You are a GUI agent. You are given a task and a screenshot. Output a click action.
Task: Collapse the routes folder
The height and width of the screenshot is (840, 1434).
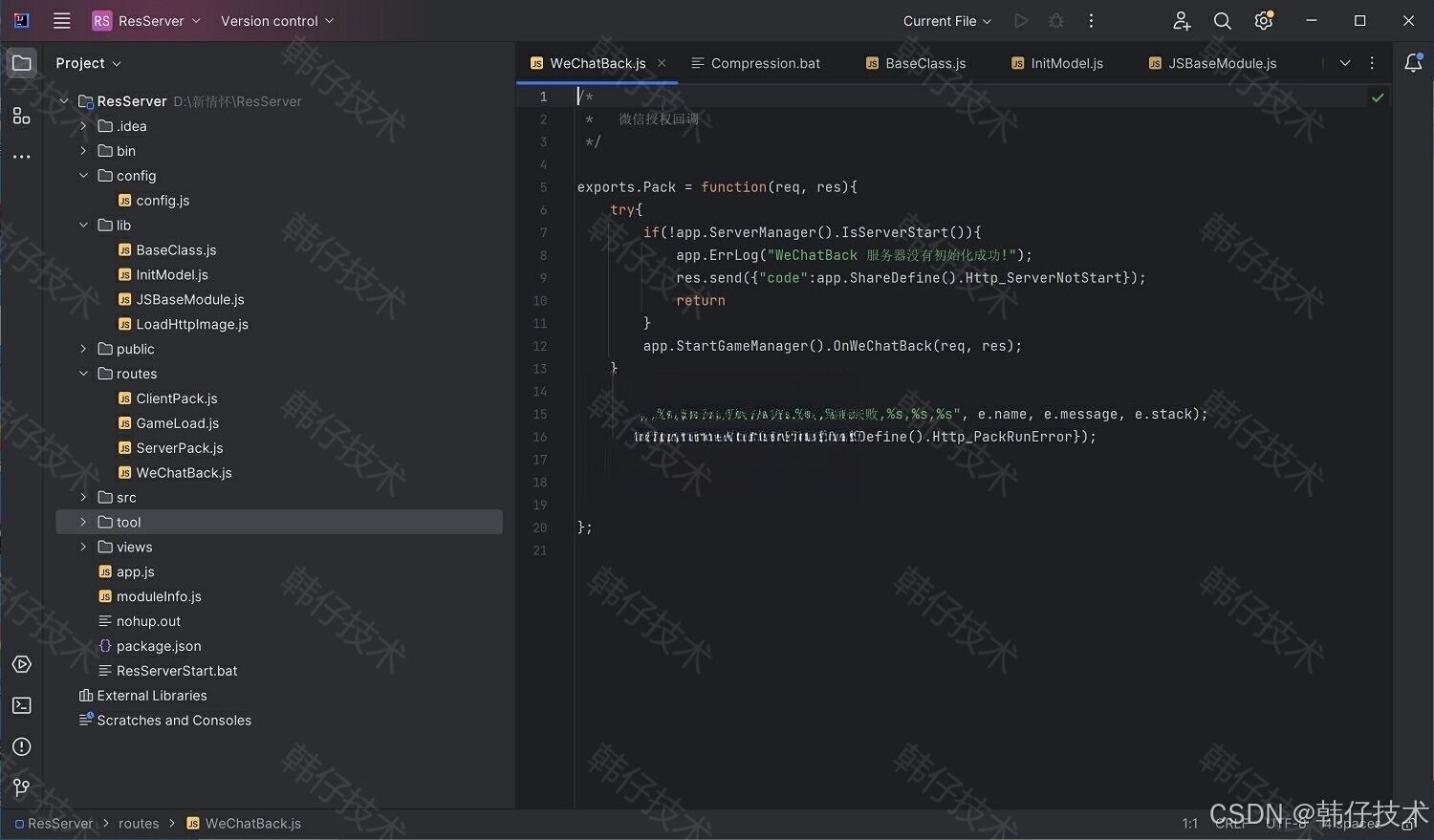(83, 374)
